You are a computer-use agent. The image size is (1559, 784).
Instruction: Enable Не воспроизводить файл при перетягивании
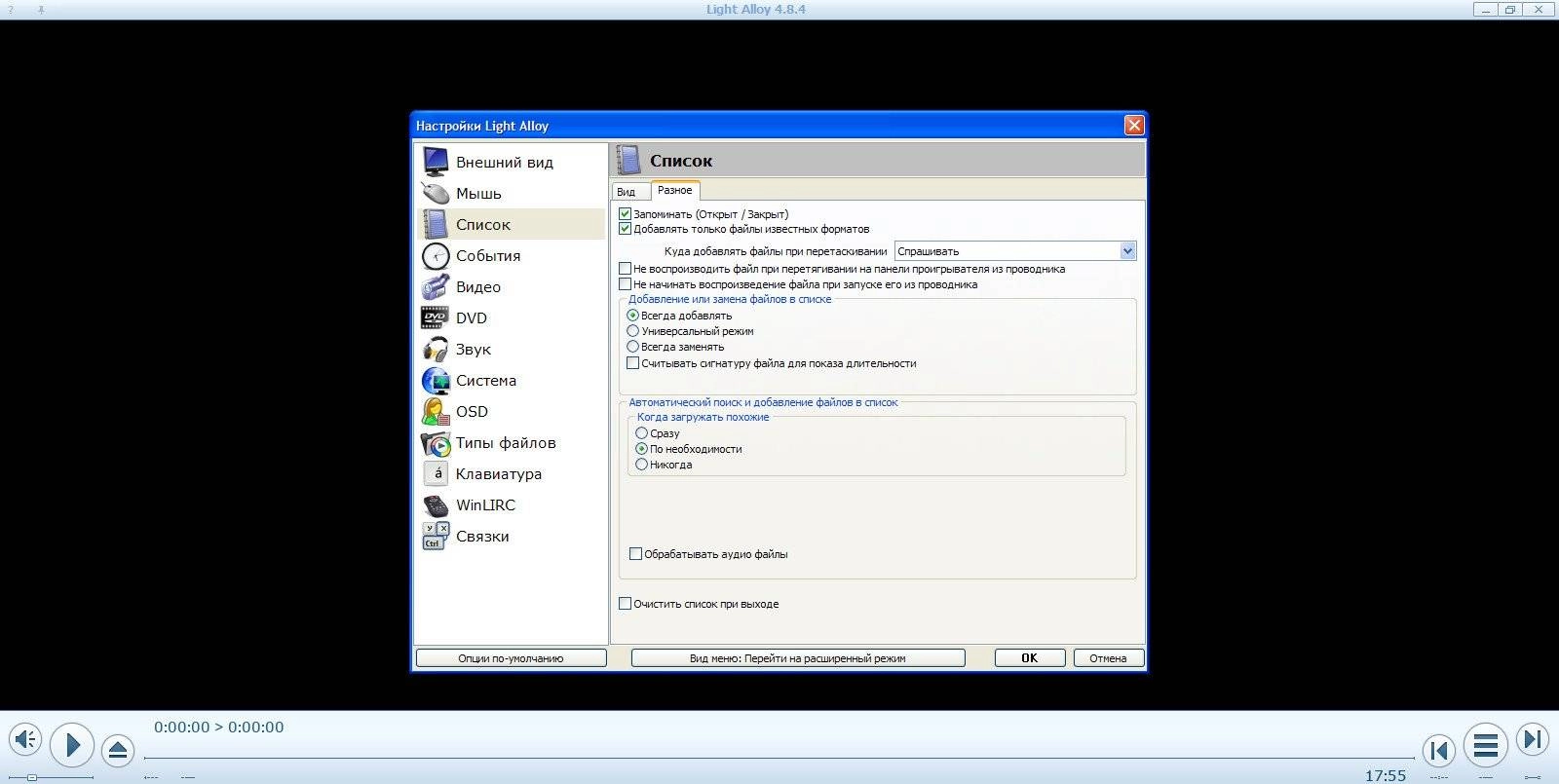point(626,268)
